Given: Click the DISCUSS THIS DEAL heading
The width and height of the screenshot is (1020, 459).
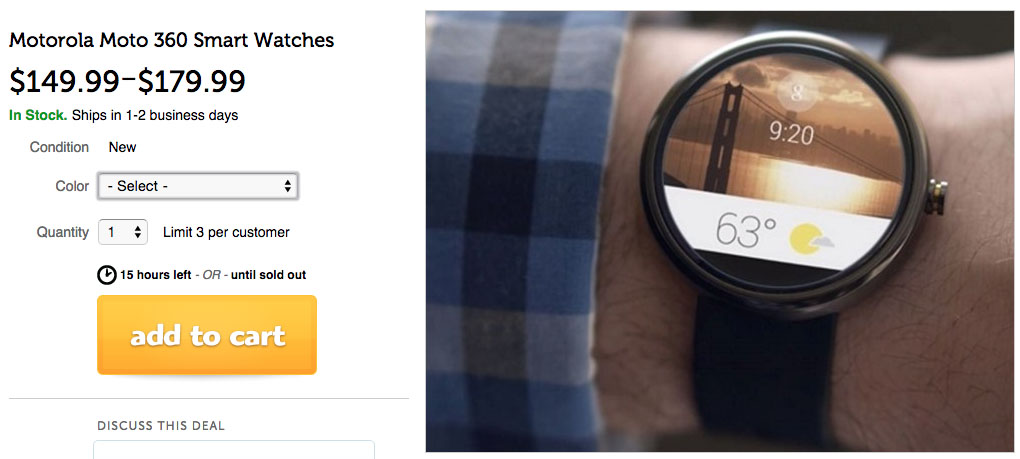Looking at the screenshot, I should coord(161,426).
